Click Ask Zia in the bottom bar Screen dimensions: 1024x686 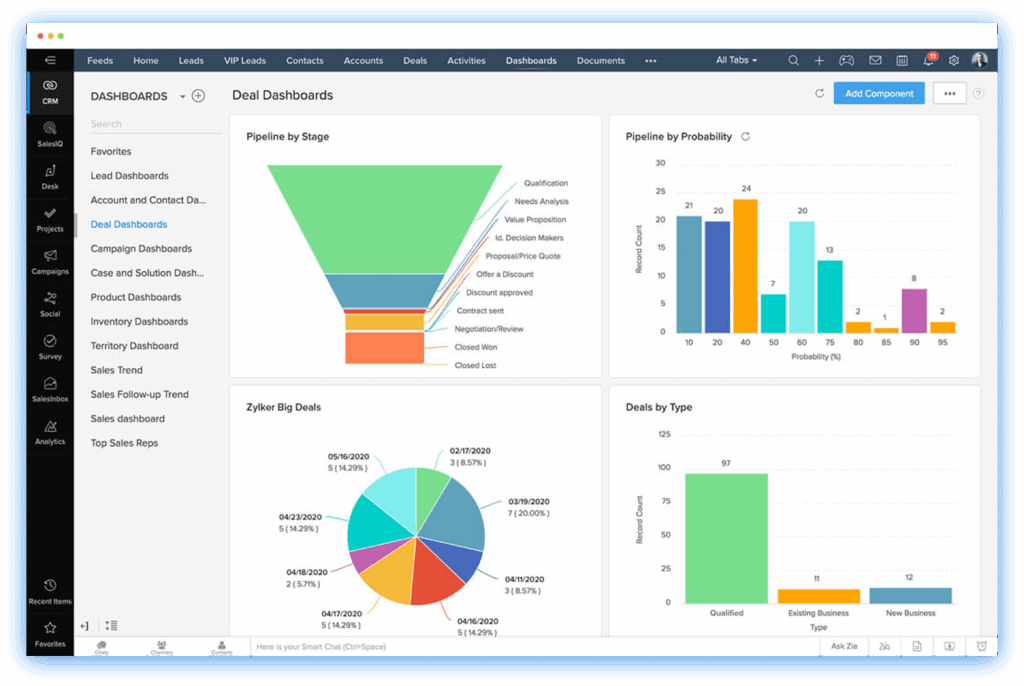pos(844,646)
